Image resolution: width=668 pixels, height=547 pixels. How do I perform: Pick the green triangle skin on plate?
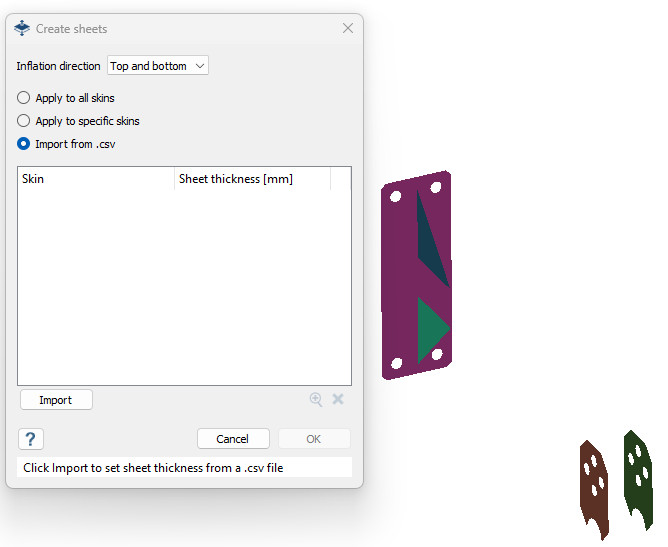[x=431, y=329]
